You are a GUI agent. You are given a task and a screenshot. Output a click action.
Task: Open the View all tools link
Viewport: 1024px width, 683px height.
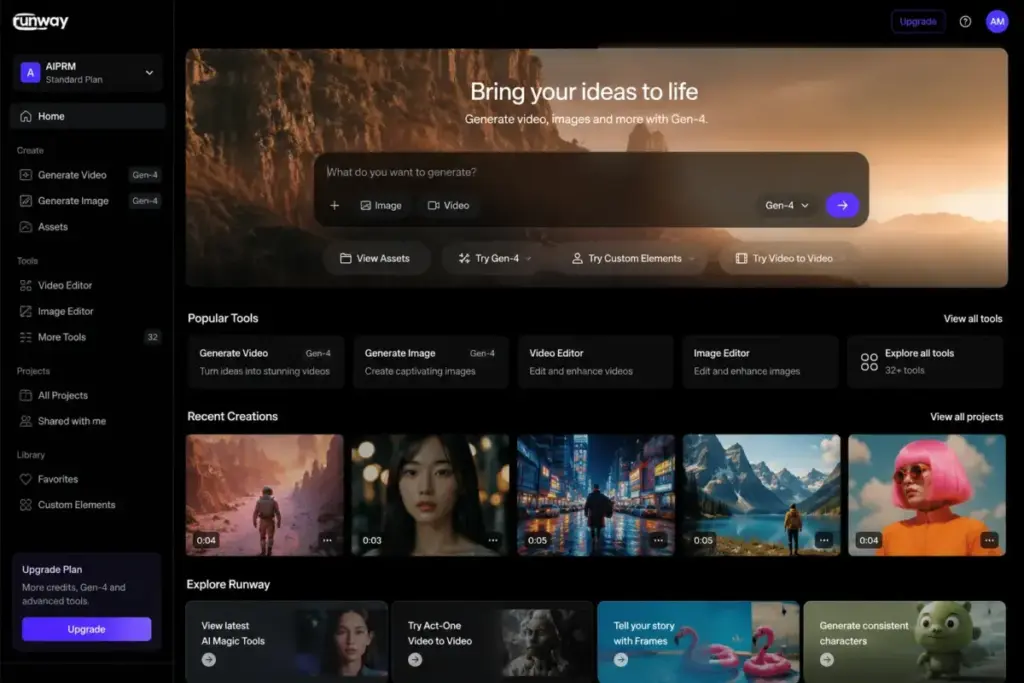point(972,319)
